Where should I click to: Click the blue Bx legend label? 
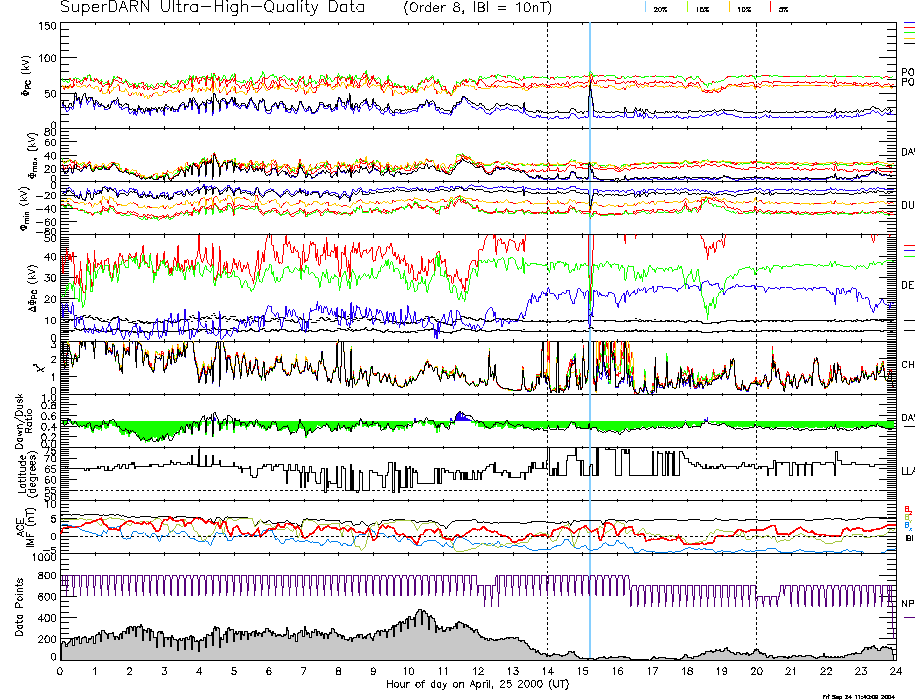906,525
